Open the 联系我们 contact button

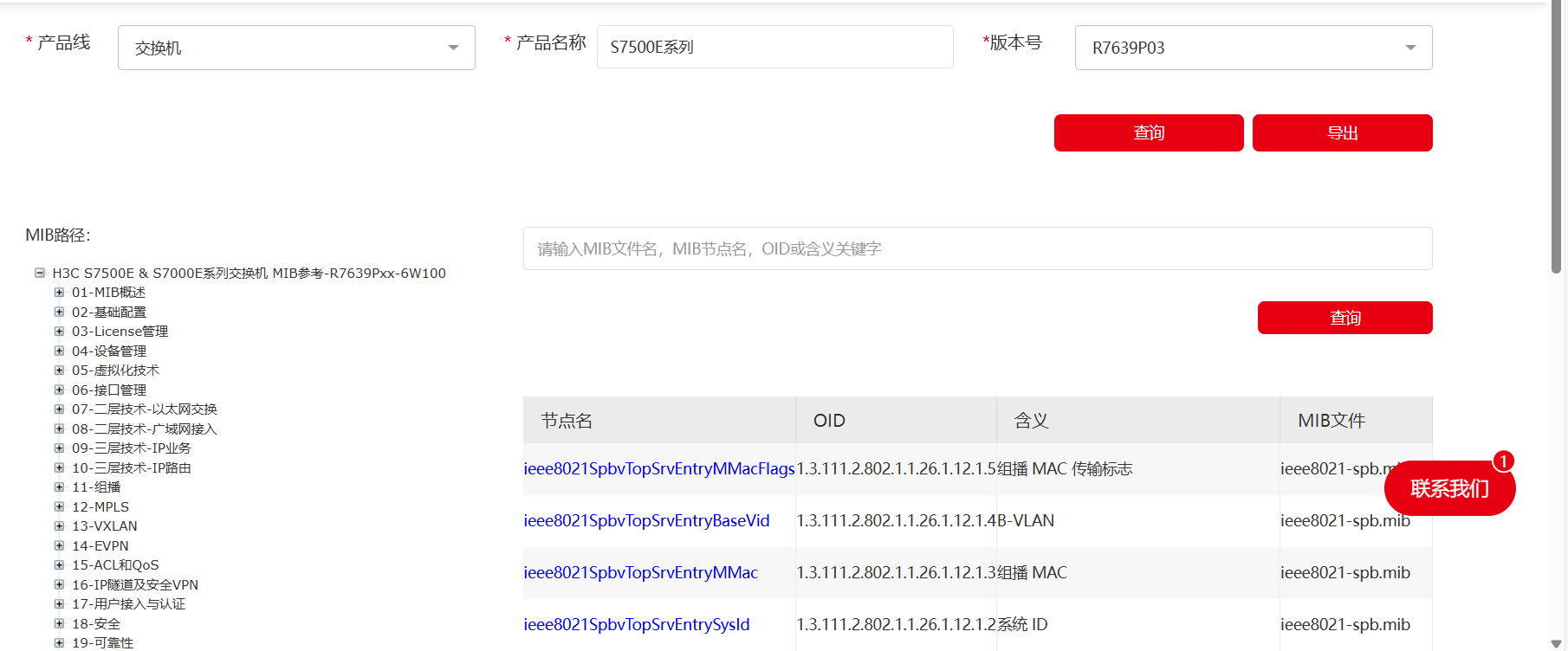[x=1449, y=488]
